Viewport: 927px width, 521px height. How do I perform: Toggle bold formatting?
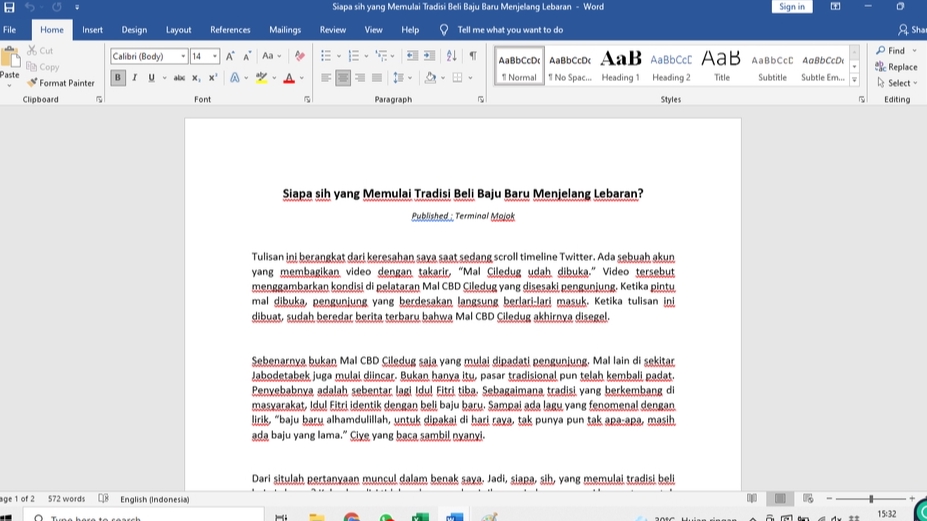[118, 77]
